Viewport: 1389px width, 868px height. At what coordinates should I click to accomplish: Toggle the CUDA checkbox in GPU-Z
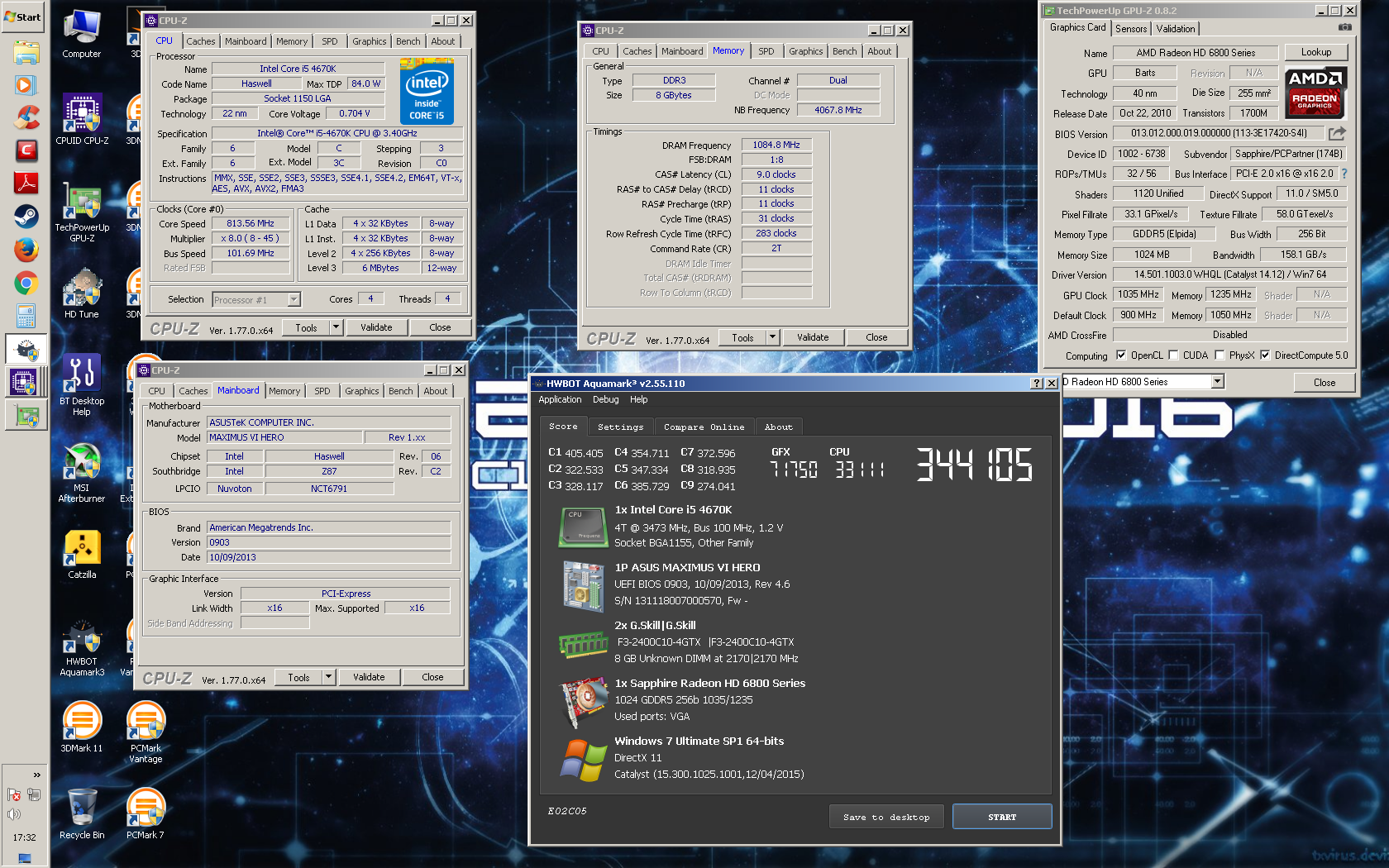point(1173,355)
